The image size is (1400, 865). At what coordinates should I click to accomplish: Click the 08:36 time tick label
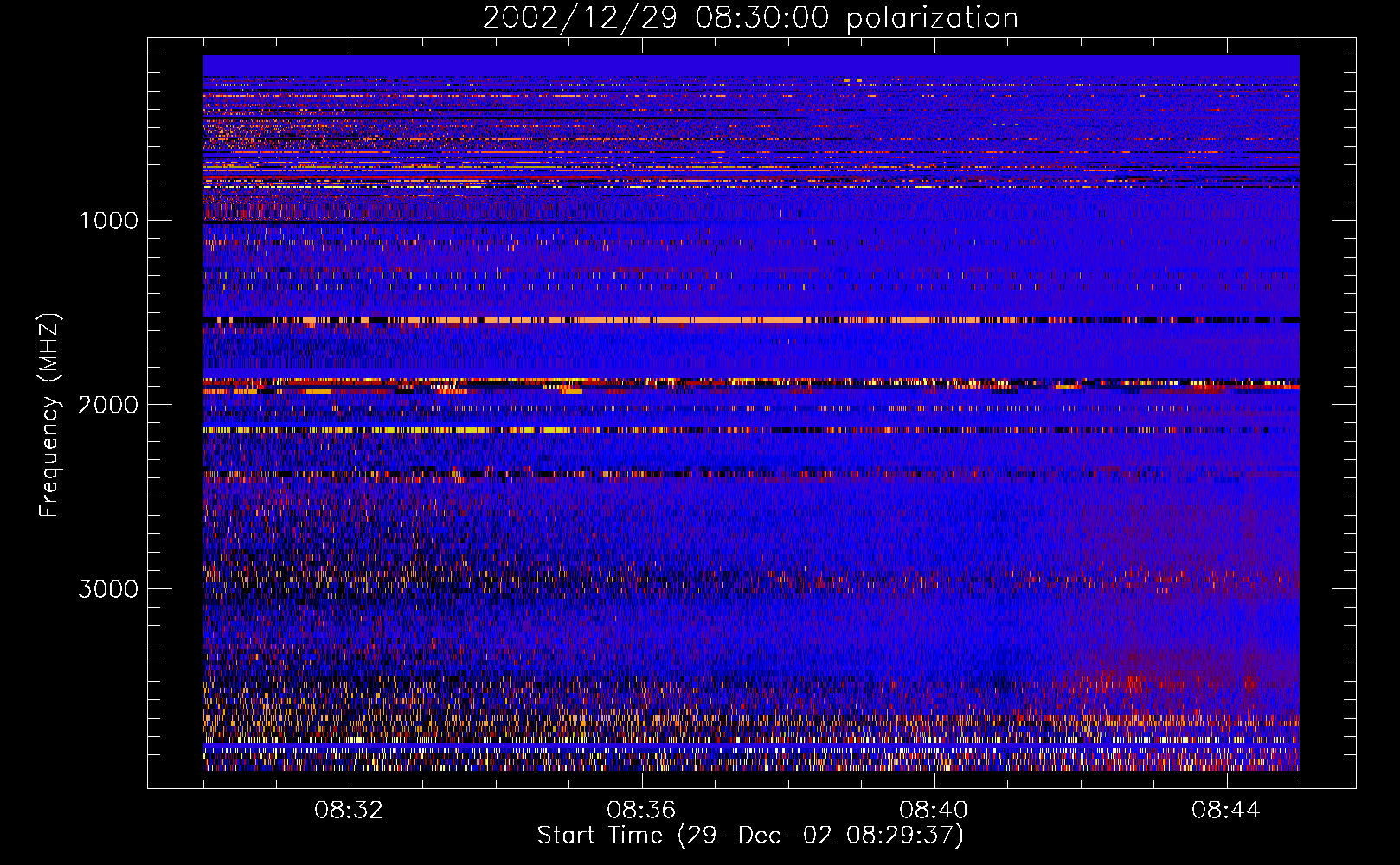click(x=641, y=811)
